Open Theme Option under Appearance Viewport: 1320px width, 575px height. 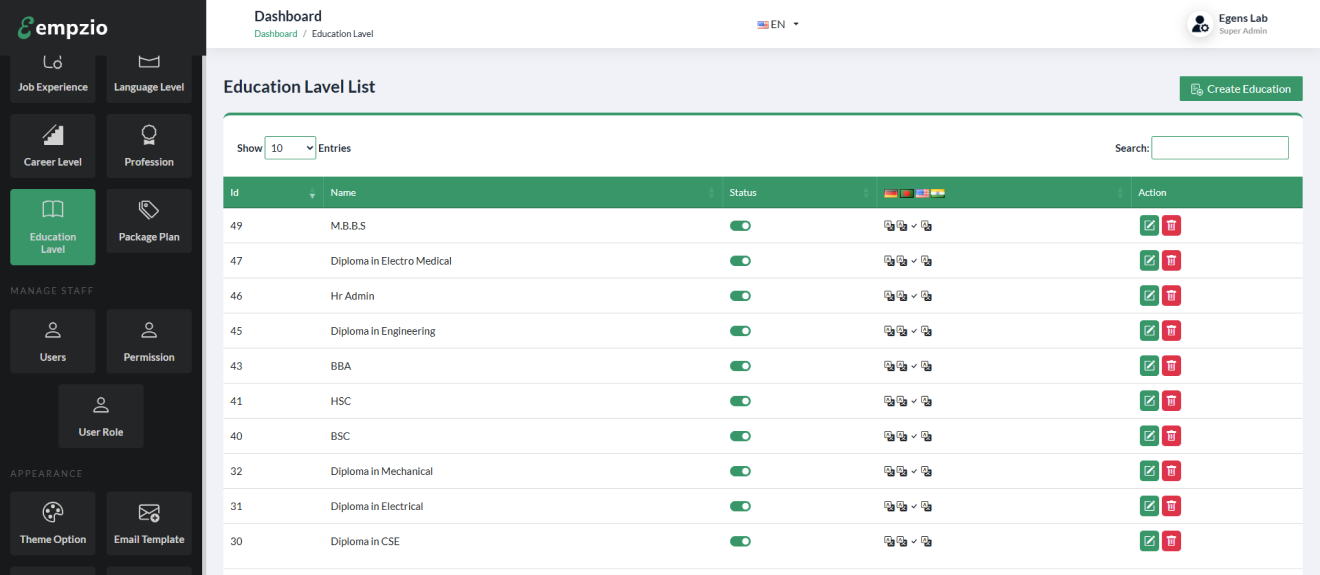click(53, 523)
